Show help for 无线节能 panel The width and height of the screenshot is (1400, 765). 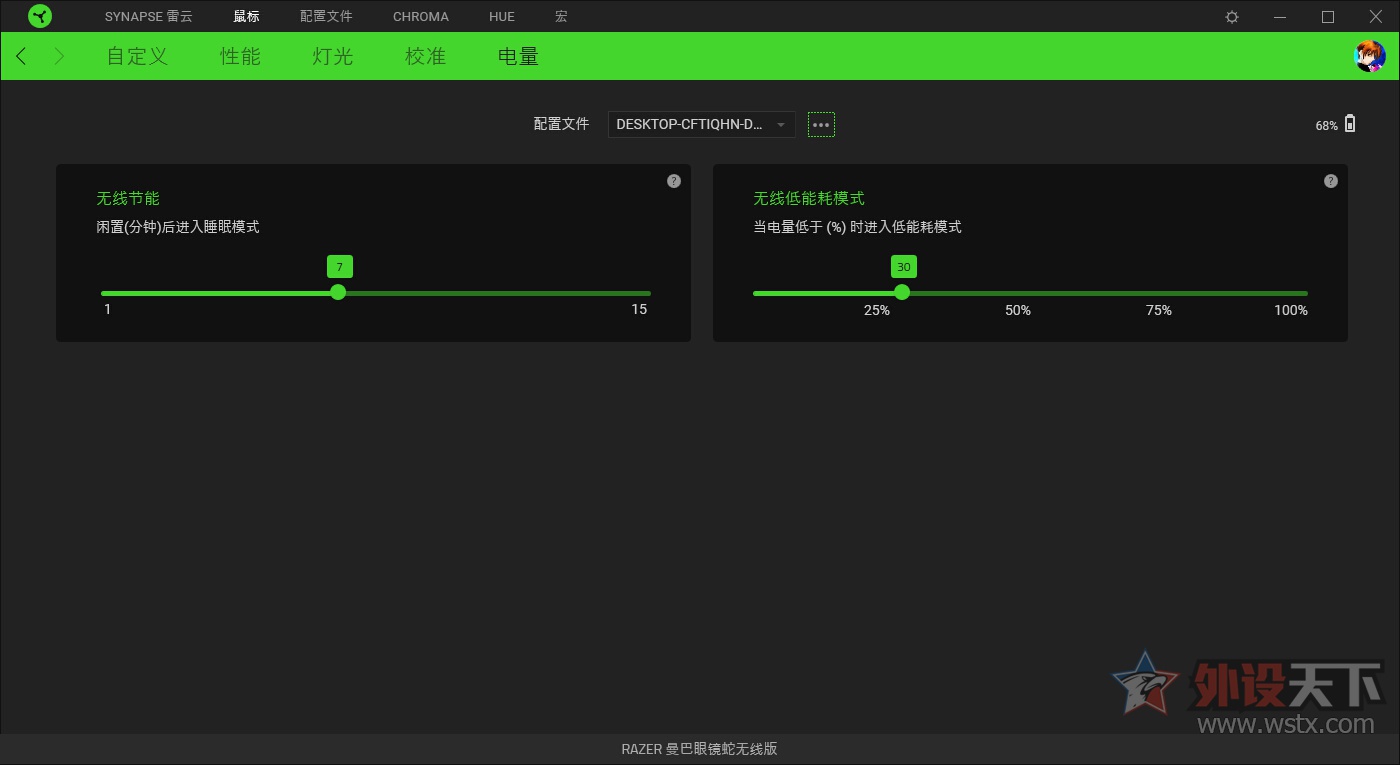(674, 181)
